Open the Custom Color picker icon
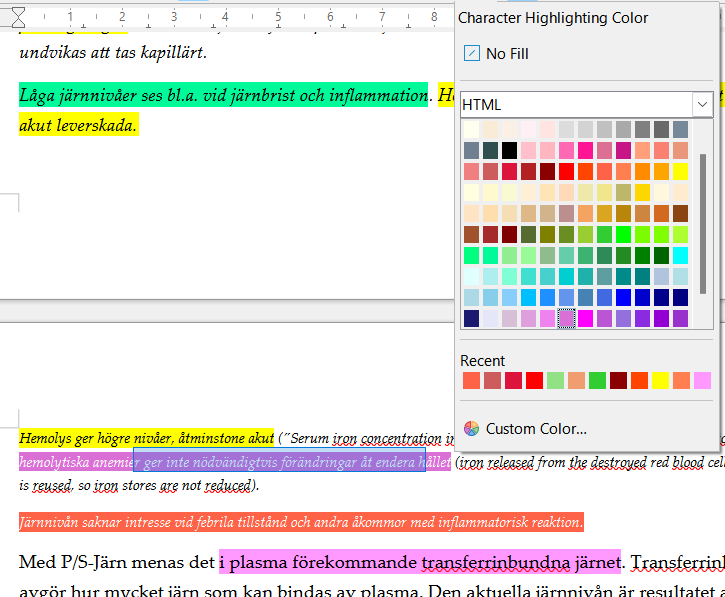The image size is (725, 597). pyautogui.click(x=472, y=429)
